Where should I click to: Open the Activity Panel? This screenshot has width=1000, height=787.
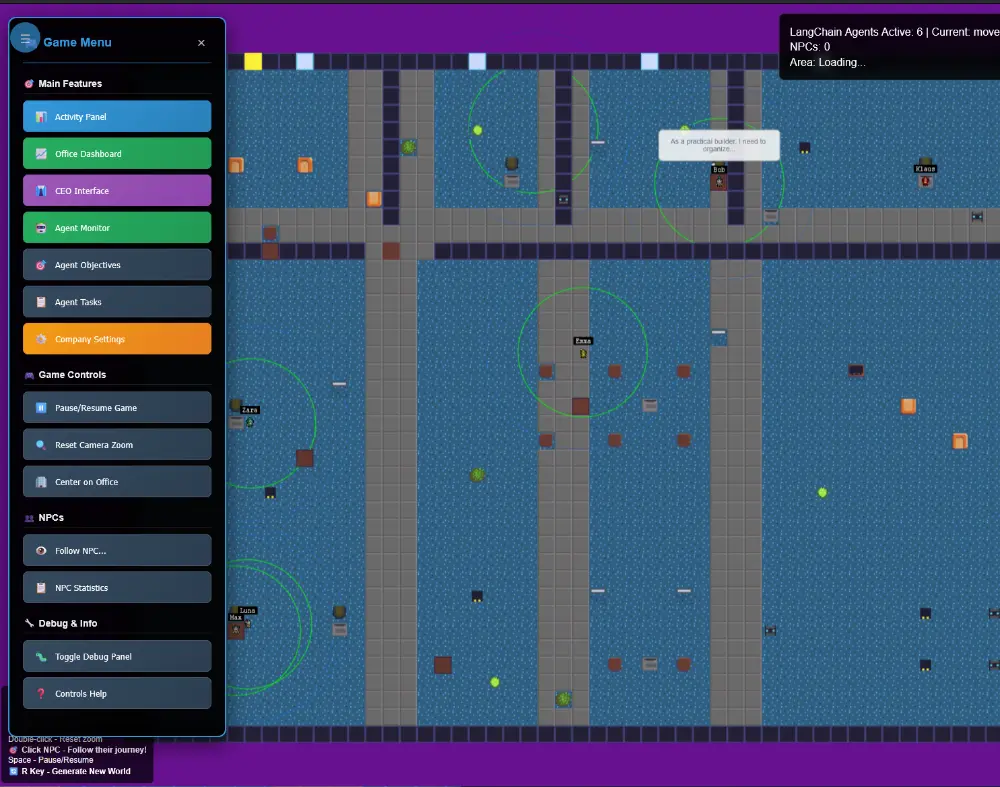click(x=117, y=117)
